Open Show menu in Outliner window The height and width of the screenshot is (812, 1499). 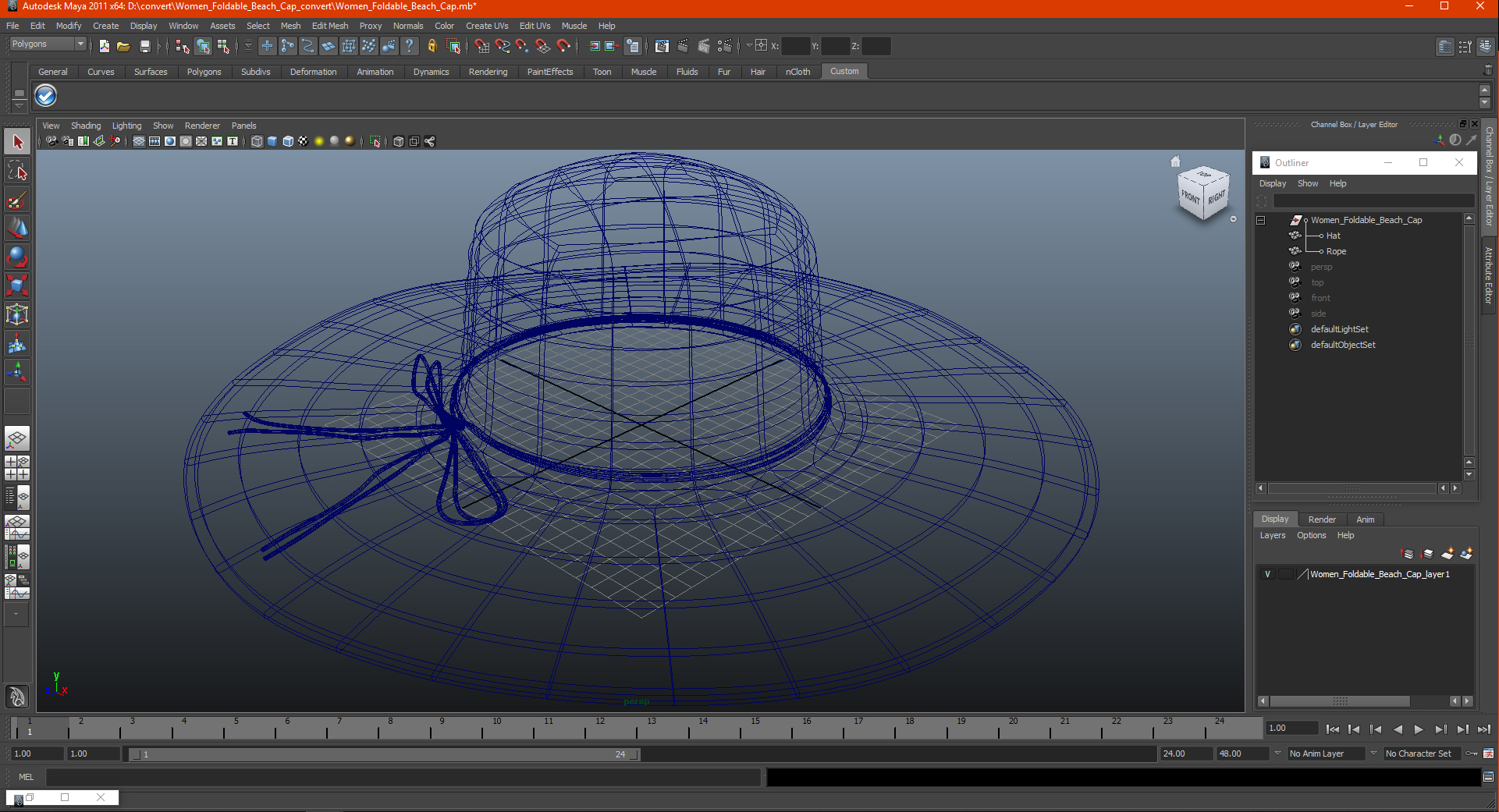[1308, 184]
